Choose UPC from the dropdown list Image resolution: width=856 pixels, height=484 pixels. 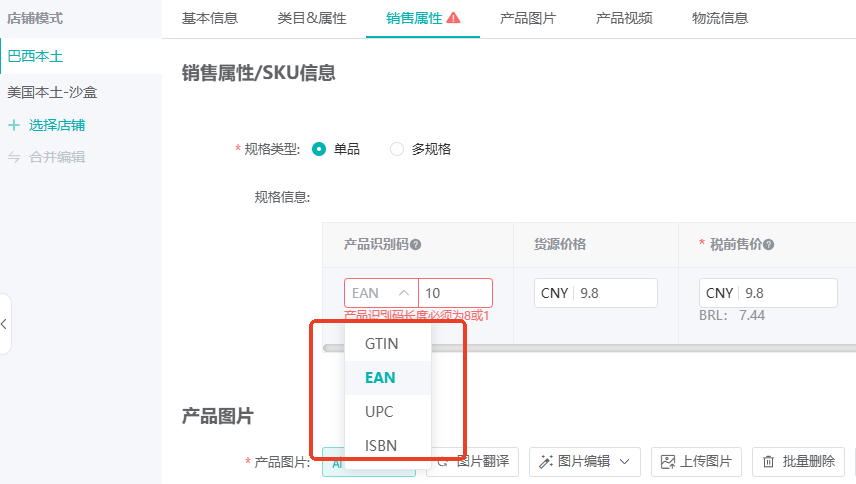point(379,412)
